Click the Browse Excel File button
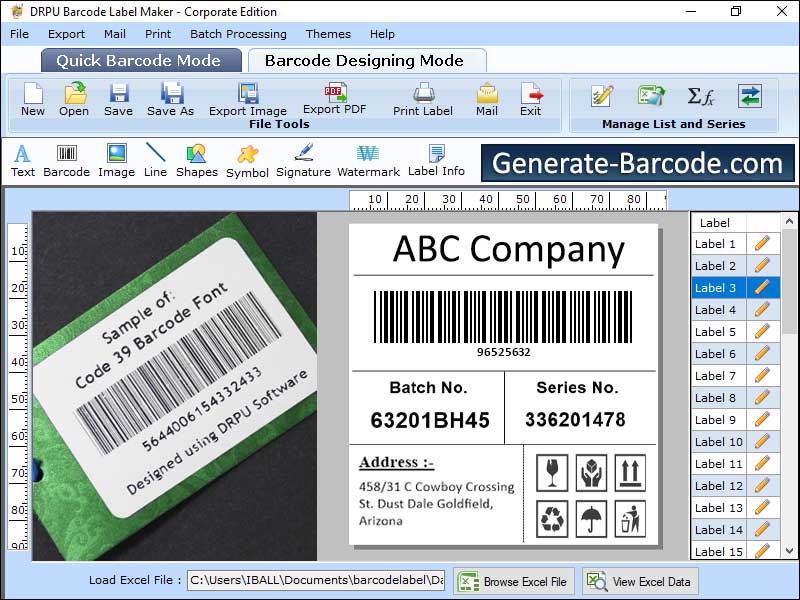Viewport: 800px width, 600px height. [x=513, y=581]
